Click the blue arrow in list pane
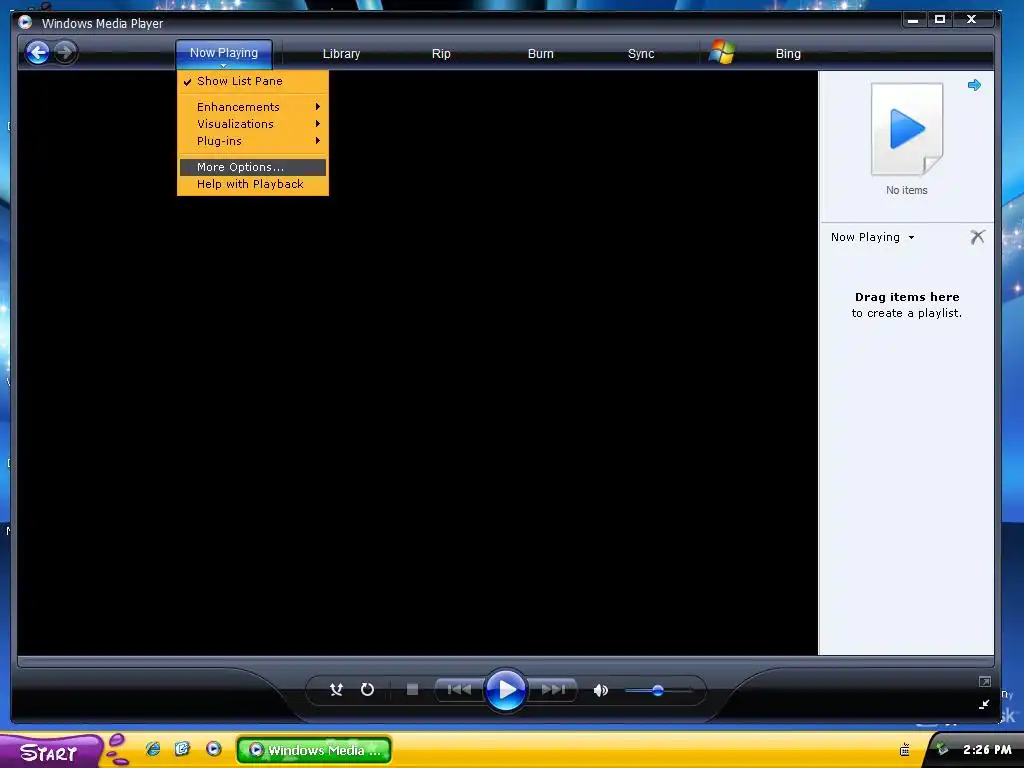The width and height of the screenshot is (1024, 768). [974, 85]
